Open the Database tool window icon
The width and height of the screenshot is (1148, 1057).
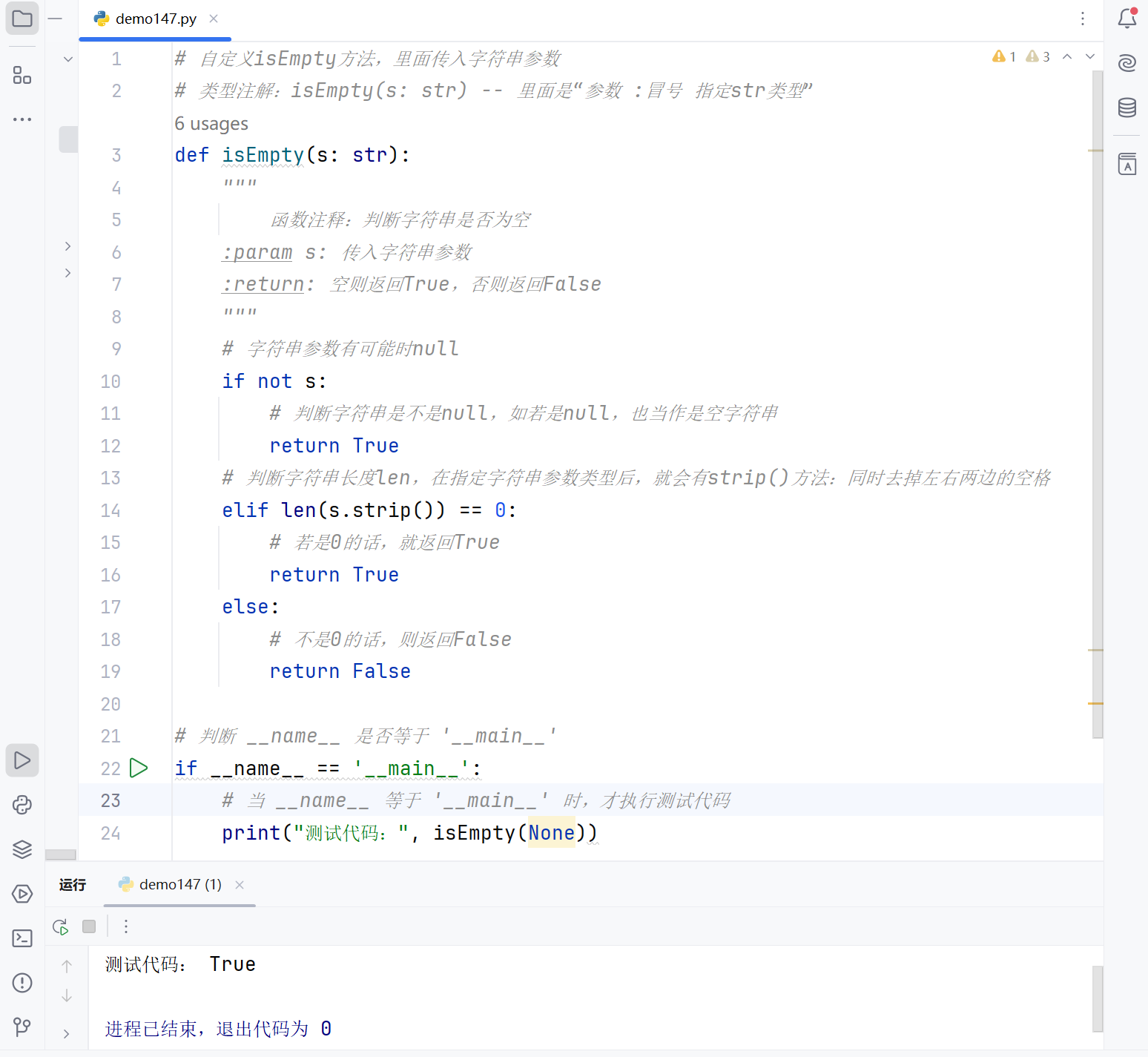pos(1127,108)
